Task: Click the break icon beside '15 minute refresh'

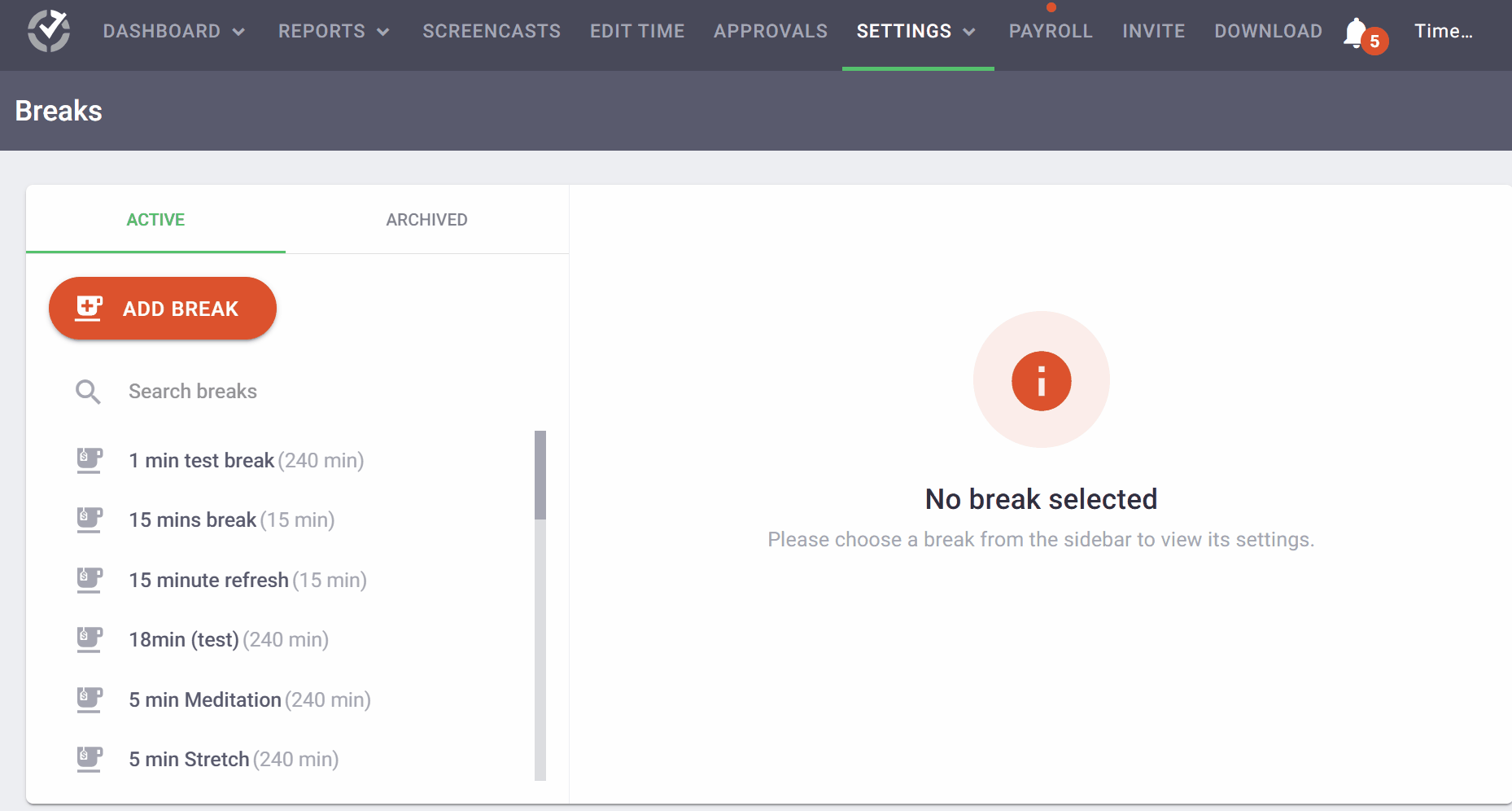Action: pos(90,580)
